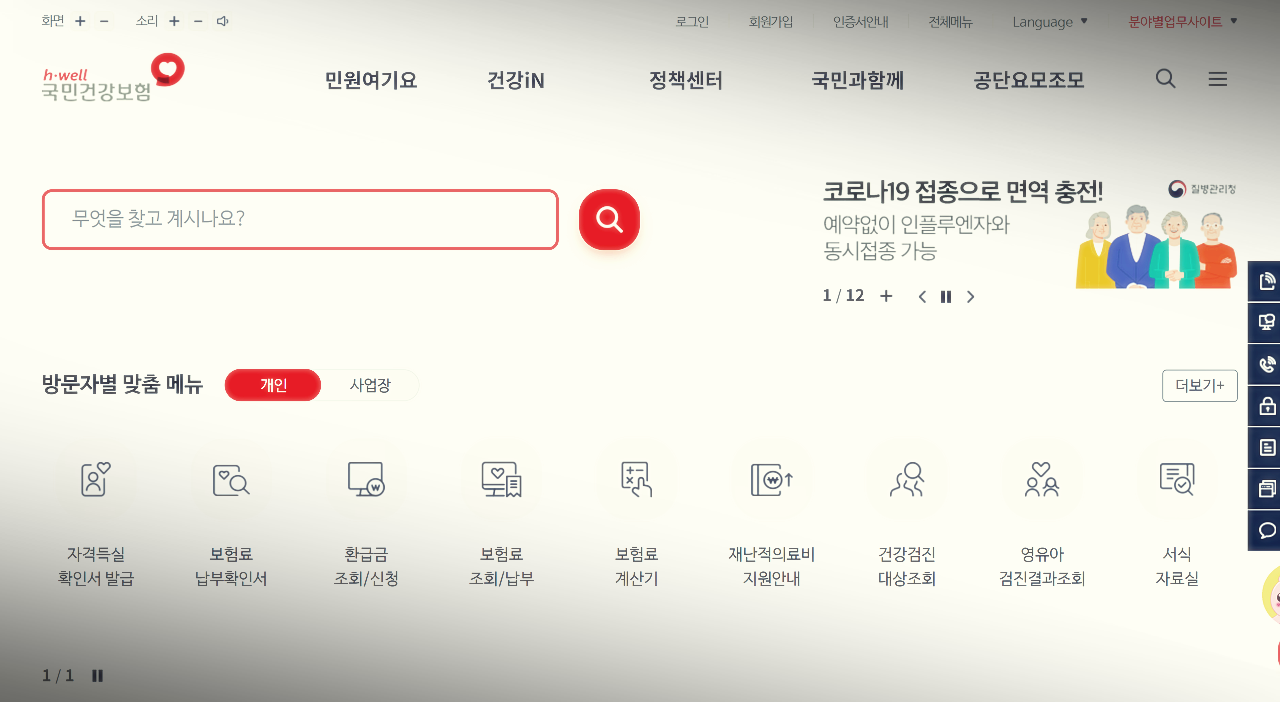Image resolution: width=1280 pixels, height=702 pixels.
Task: Switch to the 사업장 visitor menu
Action: click(370, 385)
